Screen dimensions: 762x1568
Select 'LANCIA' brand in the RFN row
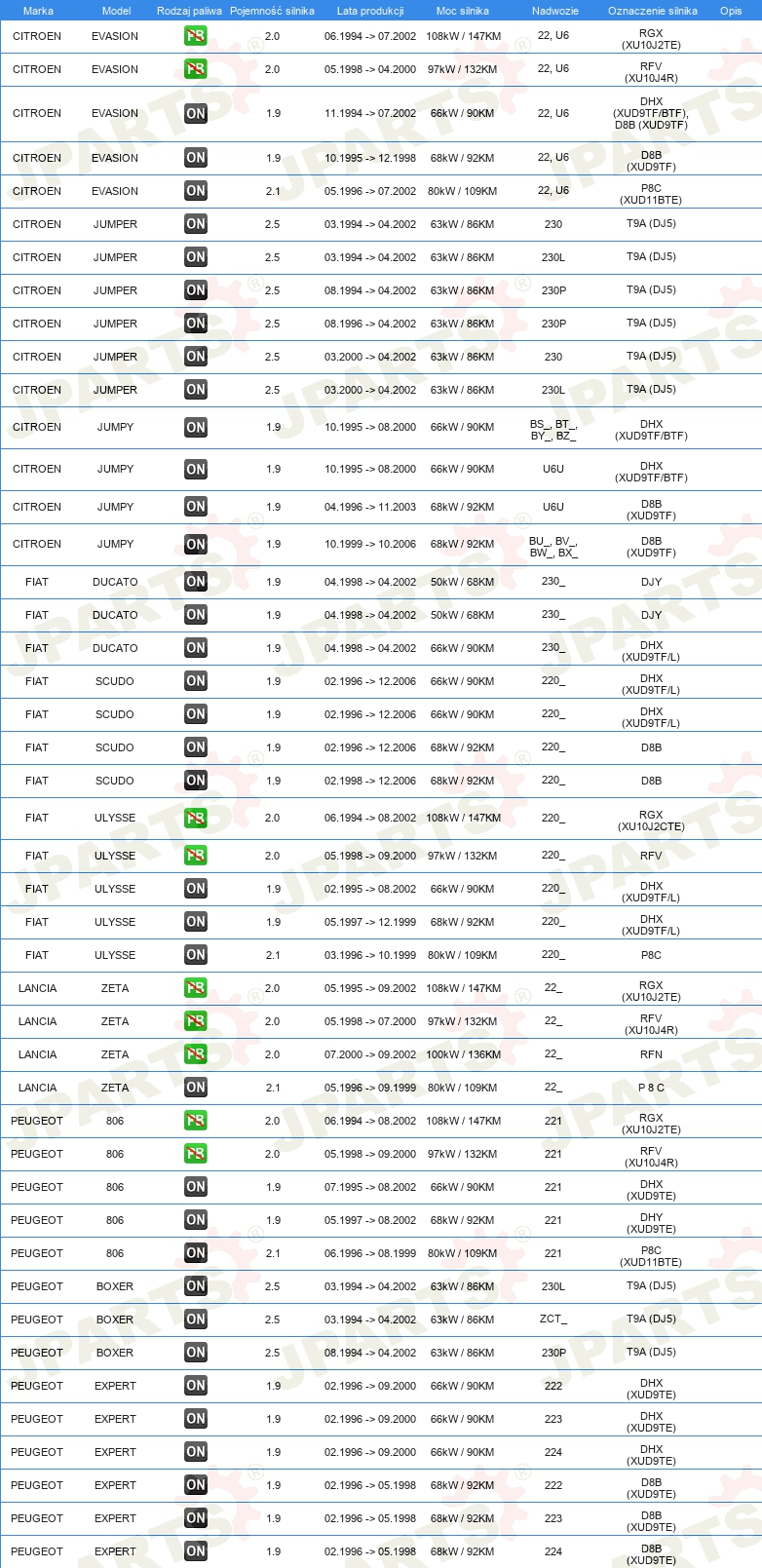click(37, 1054)
